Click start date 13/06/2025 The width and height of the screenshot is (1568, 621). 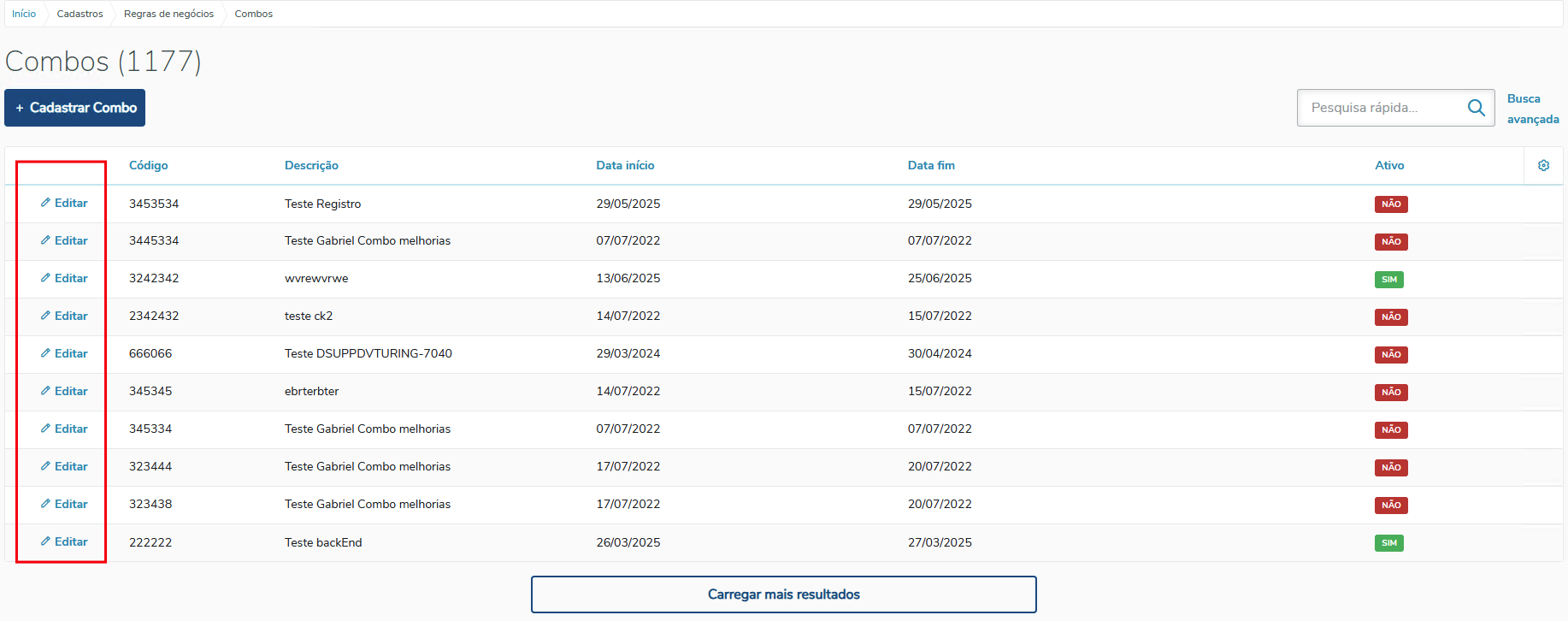coord(628,278)
